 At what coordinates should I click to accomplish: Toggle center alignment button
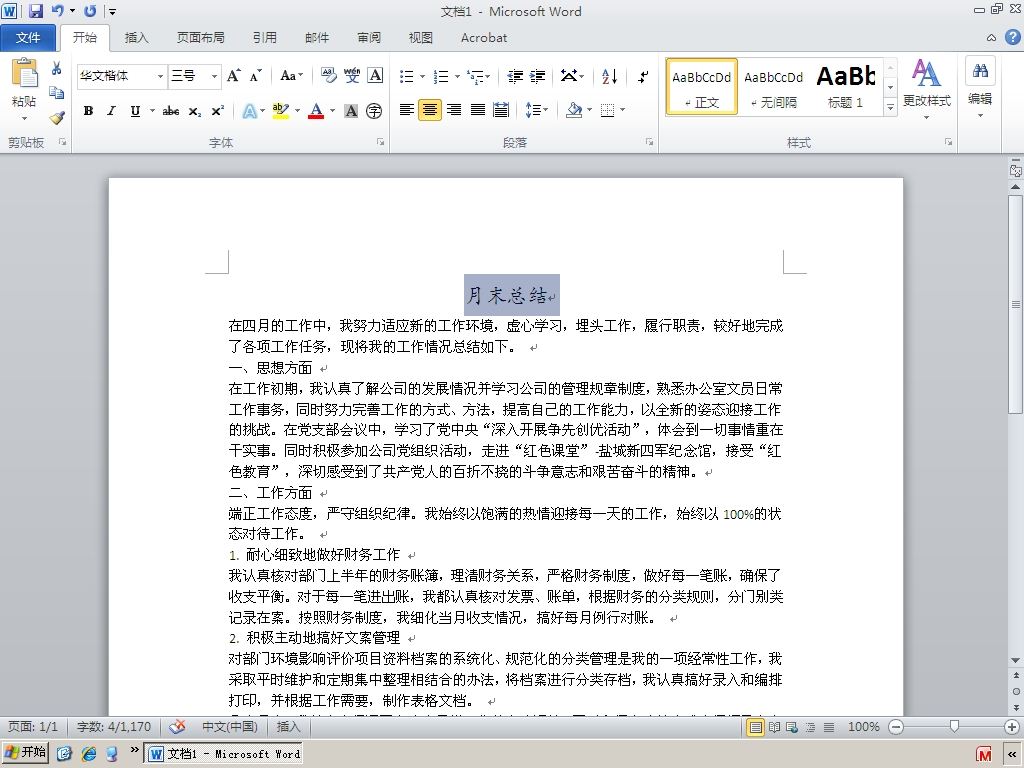click(x=430, y=110)
